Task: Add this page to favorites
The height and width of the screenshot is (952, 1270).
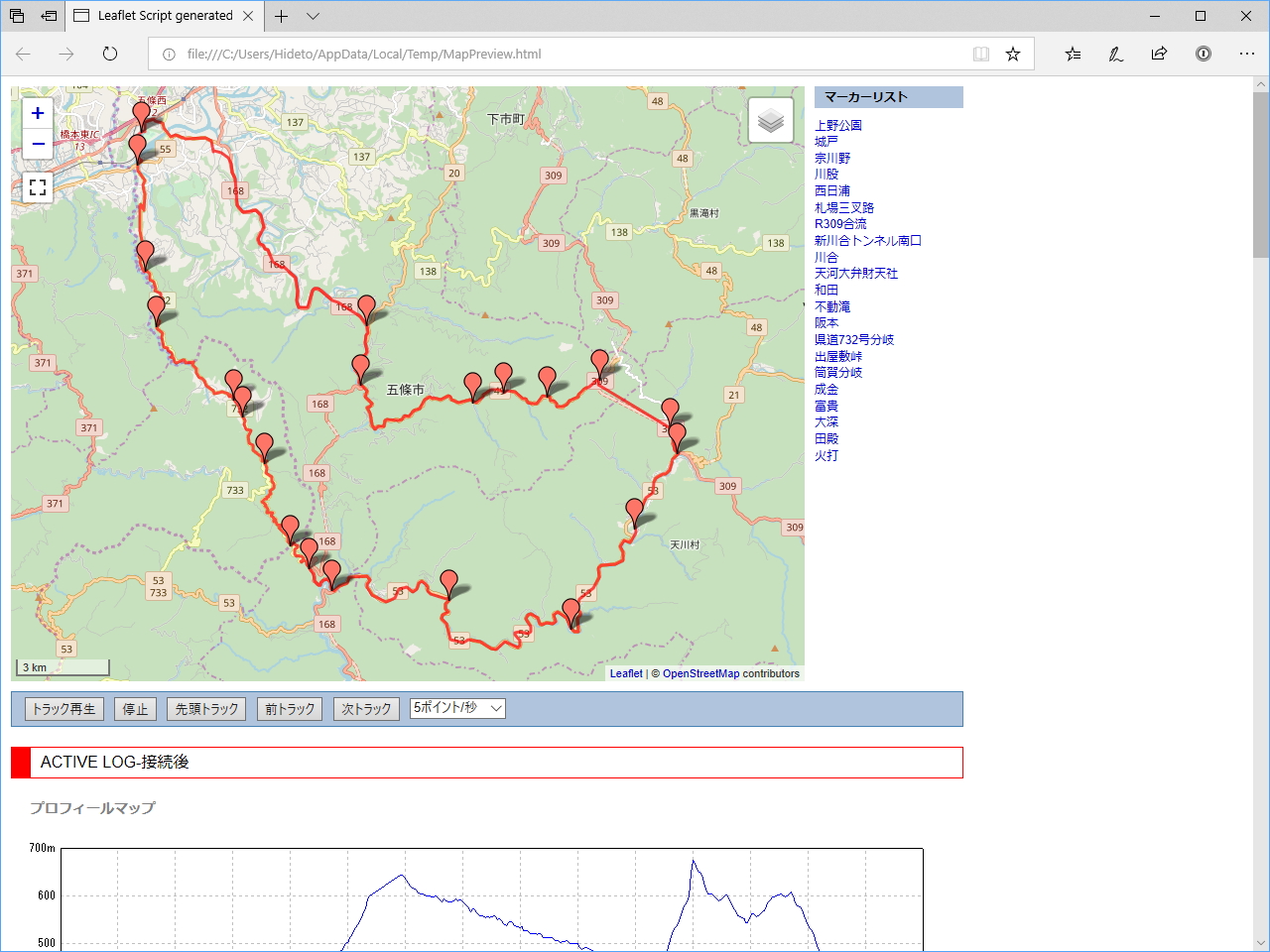Action: 1013,54
